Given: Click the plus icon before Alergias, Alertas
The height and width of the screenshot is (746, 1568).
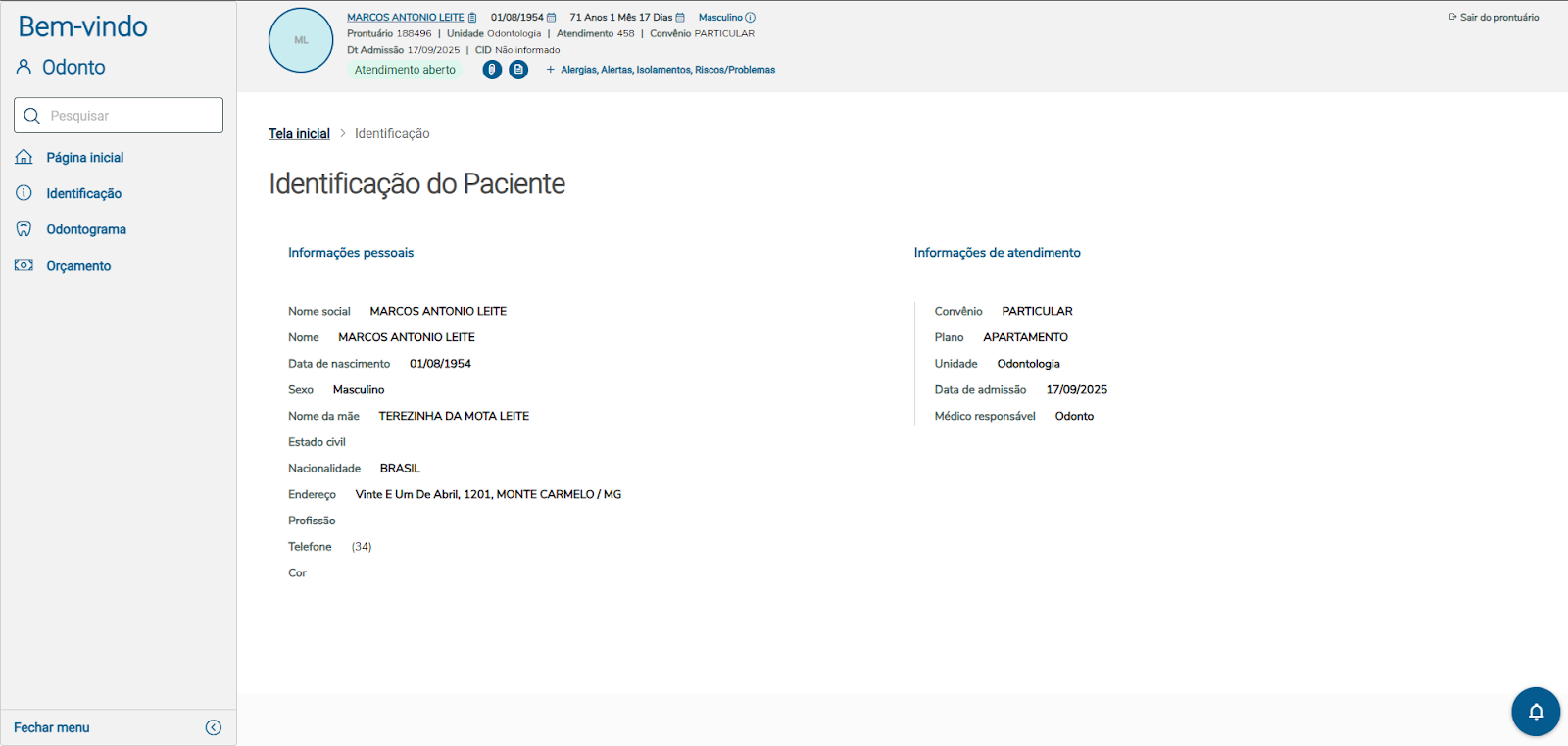Looking at the screenshot, I should tap(551, 70).
